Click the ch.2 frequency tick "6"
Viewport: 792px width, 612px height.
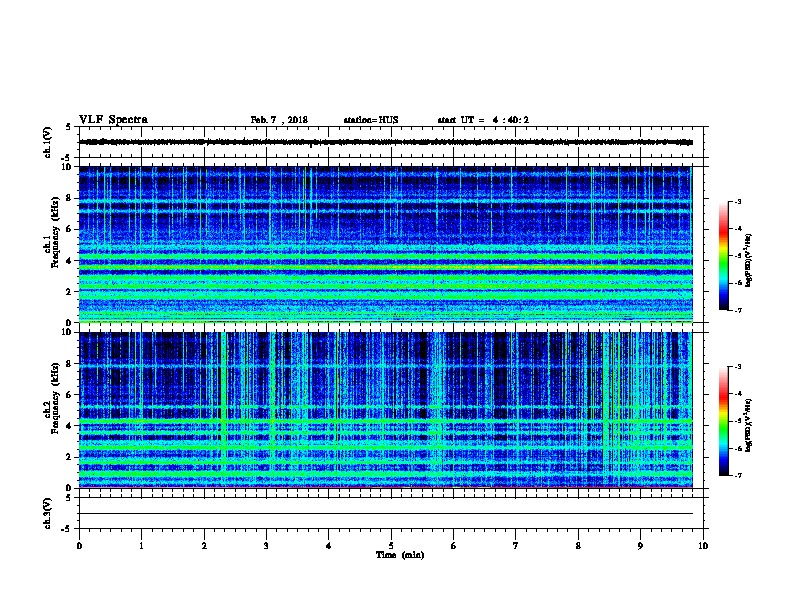tap(69, 395)
